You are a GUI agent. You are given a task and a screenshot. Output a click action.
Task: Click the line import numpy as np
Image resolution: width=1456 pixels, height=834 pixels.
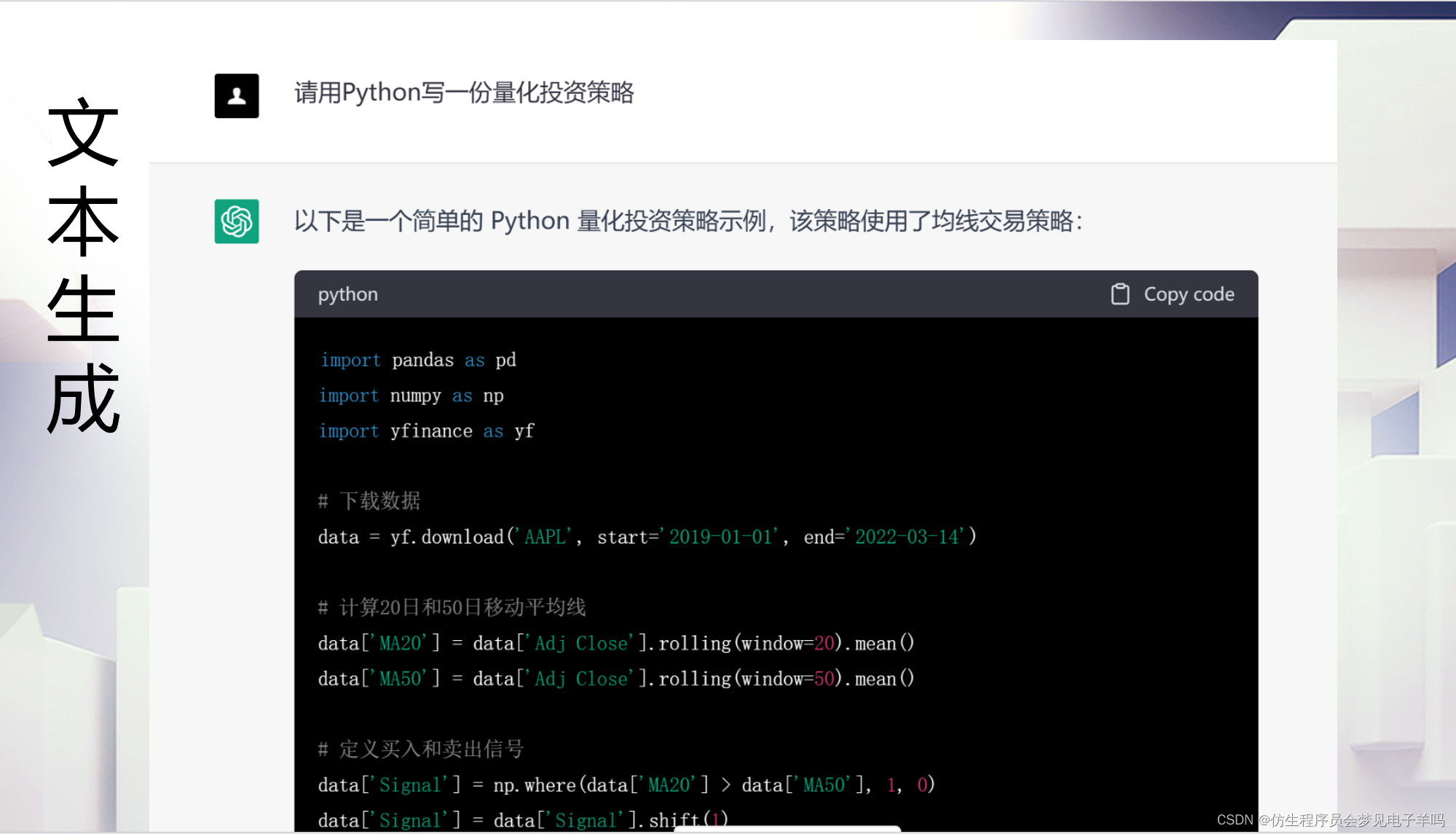(412, 396)
